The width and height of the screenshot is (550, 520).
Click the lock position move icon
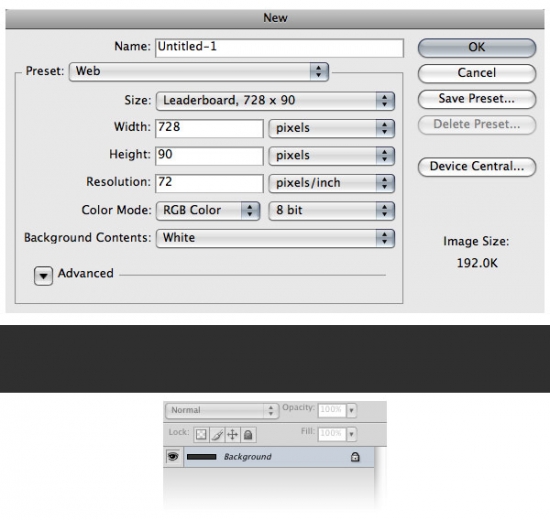pos(232,435)
